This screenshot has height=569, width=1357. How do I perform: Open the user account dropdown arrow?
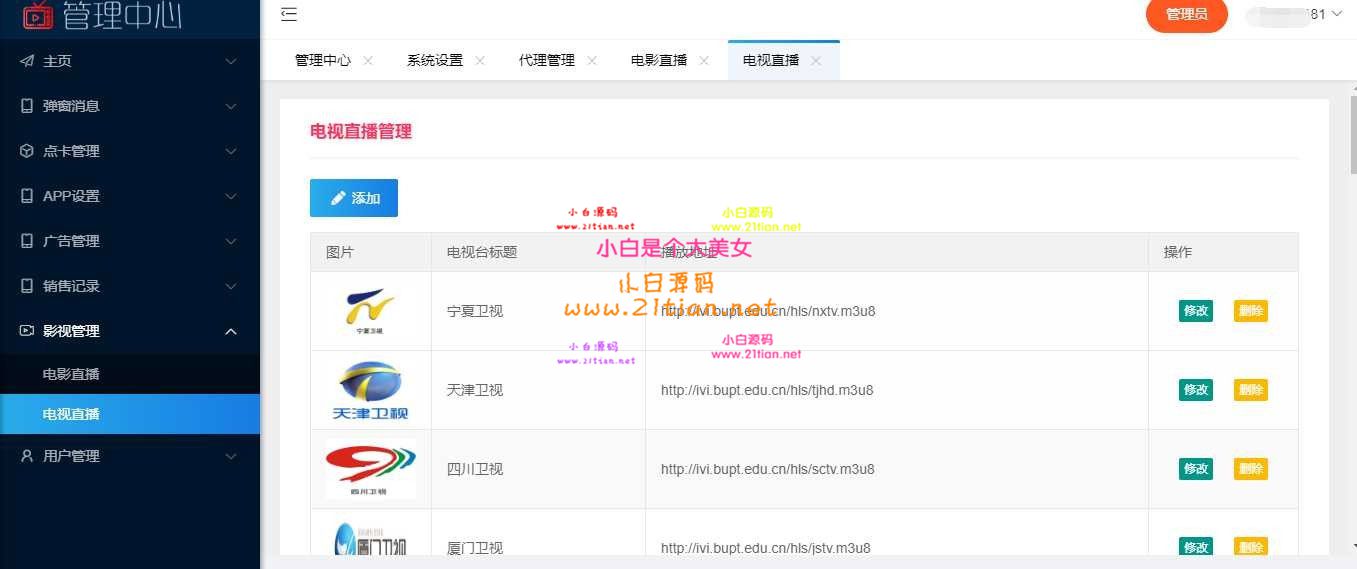[1337, 14]
